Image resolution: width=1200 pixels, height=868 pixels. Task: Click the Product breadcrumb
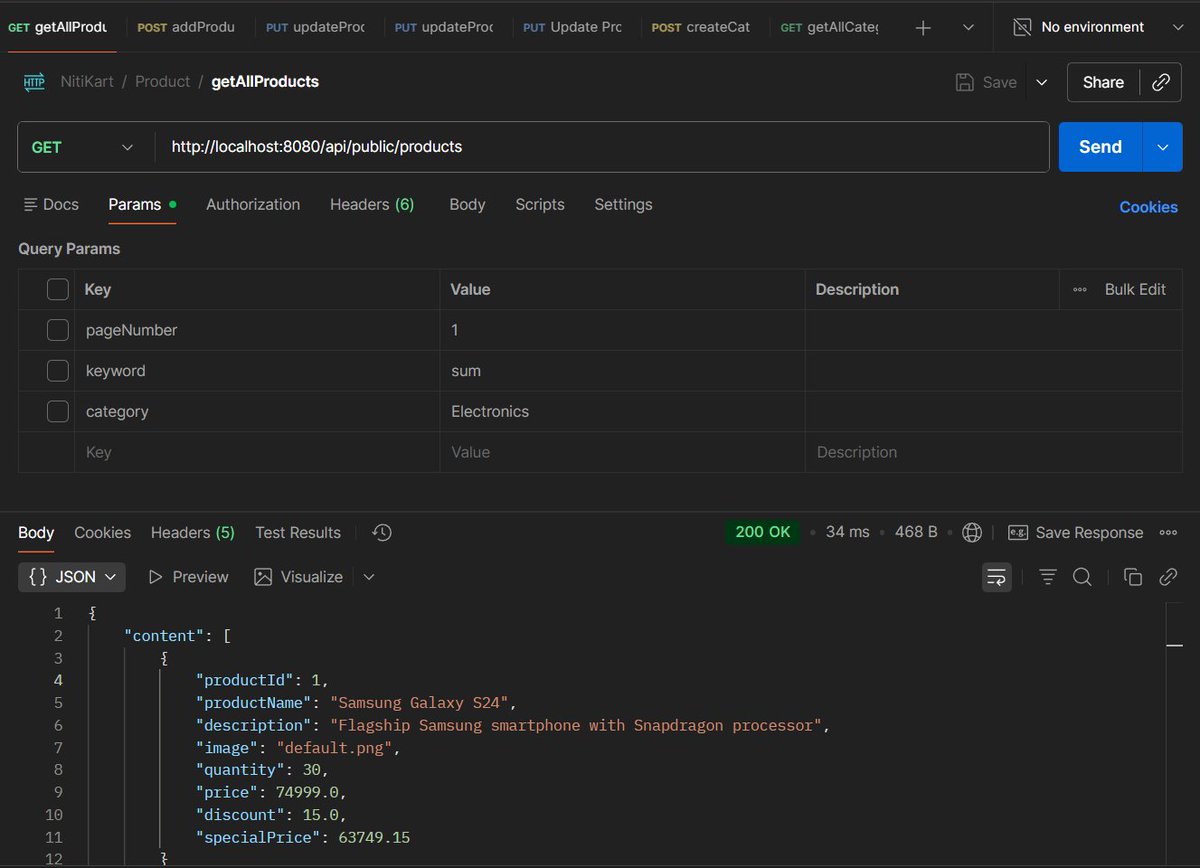click(162, 82)
